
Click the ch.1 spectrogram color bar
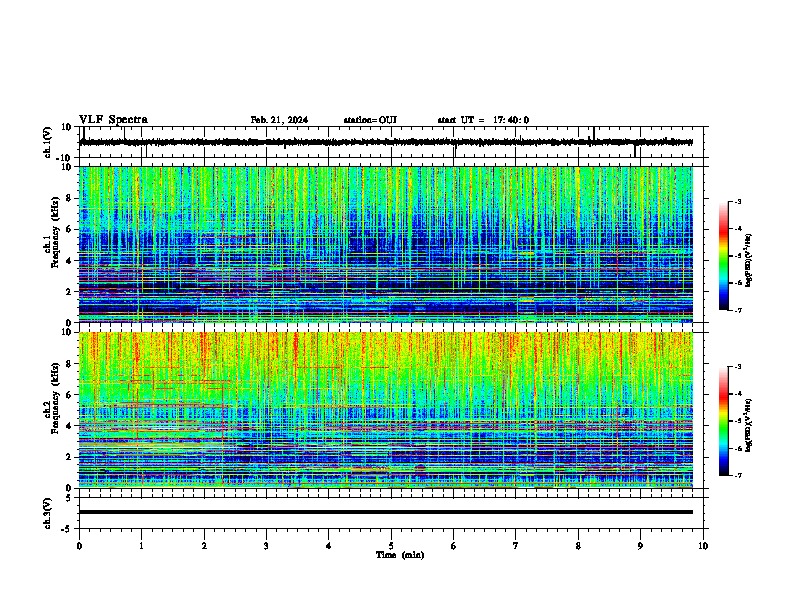point(724,256)
